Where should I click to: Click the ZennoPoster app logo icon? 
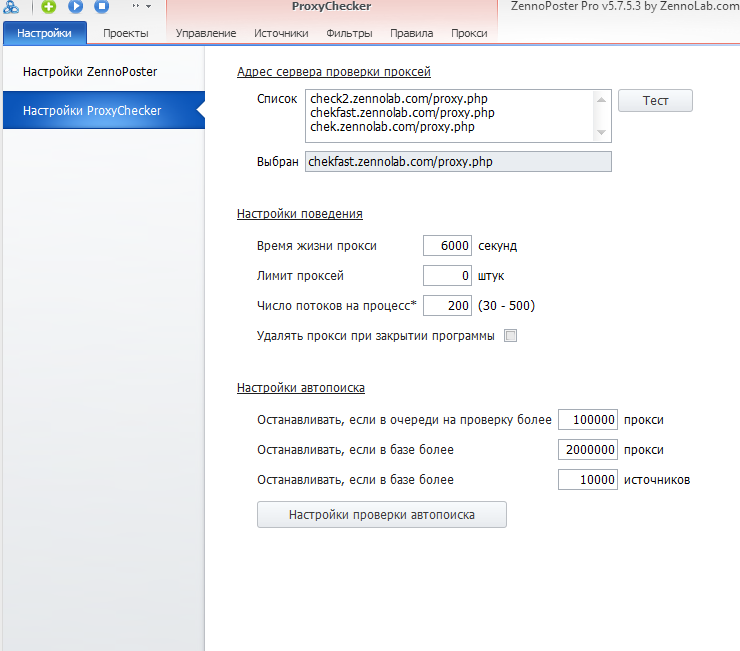[x=11, y=7]
